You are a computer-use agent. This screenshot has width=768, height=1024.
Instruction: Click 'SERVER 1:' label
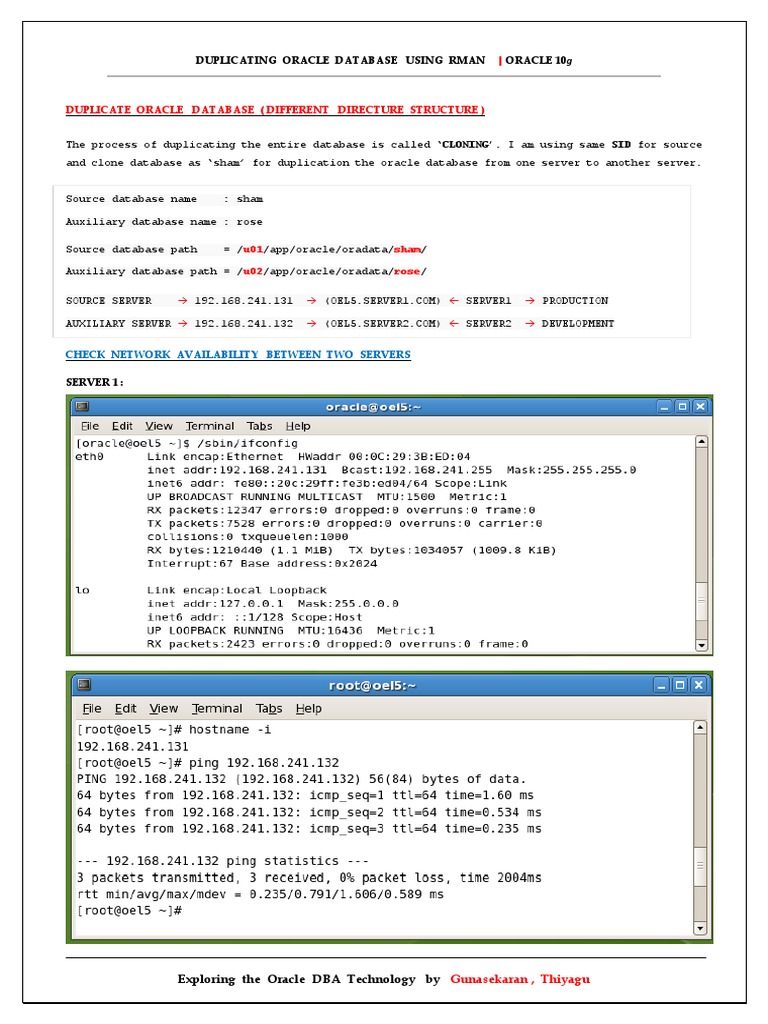coord(94,382)
